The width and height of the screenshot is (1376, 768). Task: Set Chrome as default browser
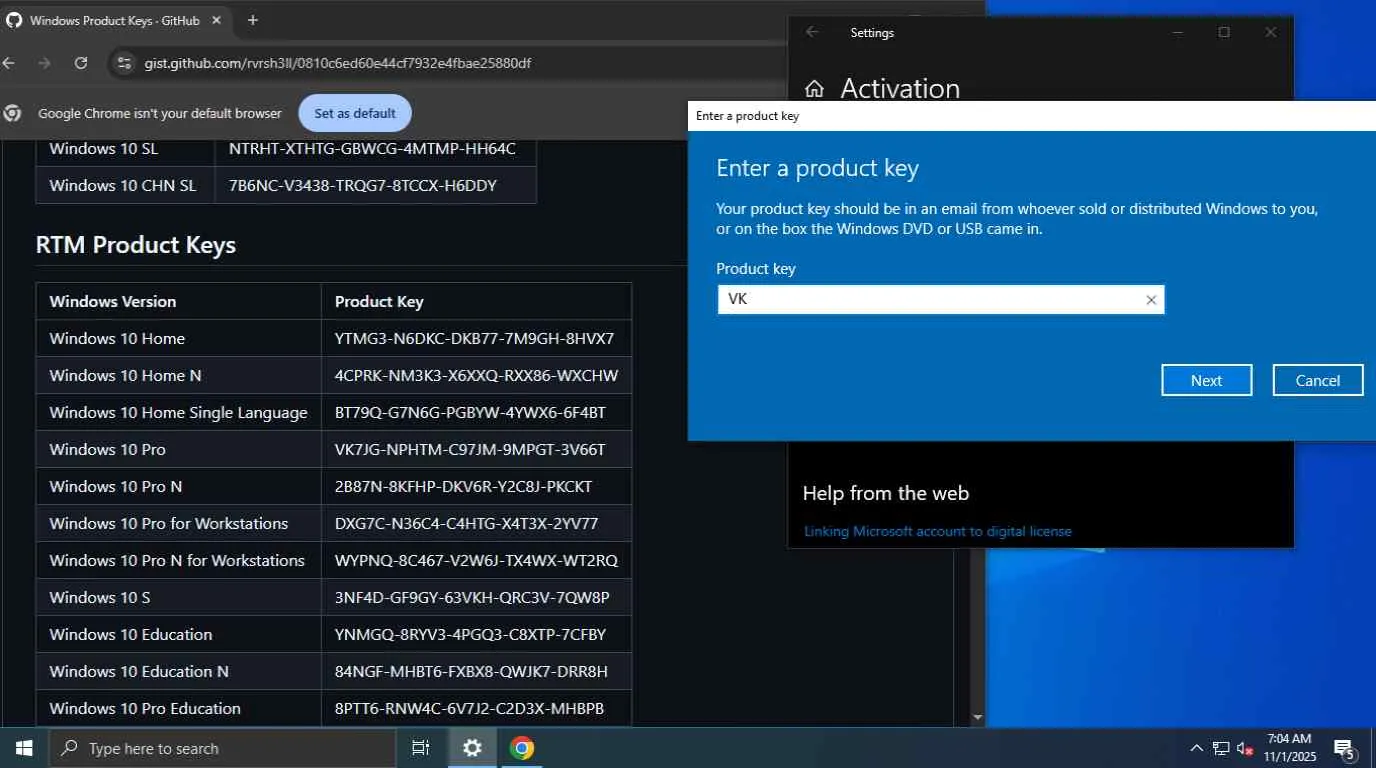[x=355, y=113]
